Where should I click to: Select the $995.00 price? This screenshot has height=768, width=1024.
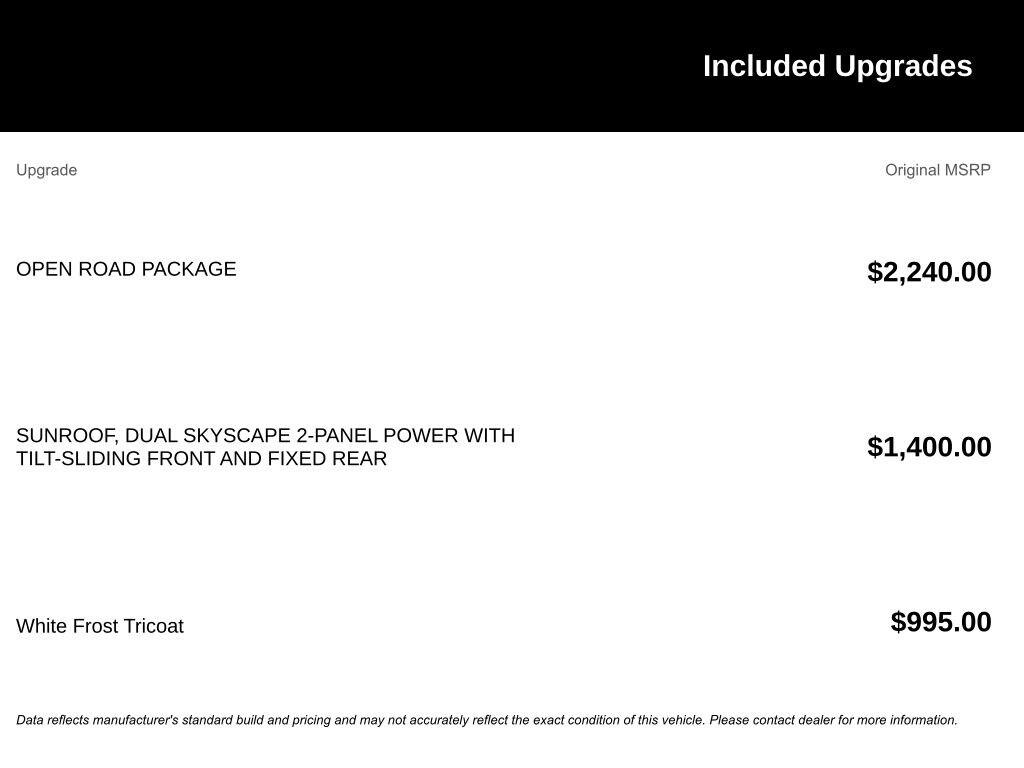(x=941, y=622)
